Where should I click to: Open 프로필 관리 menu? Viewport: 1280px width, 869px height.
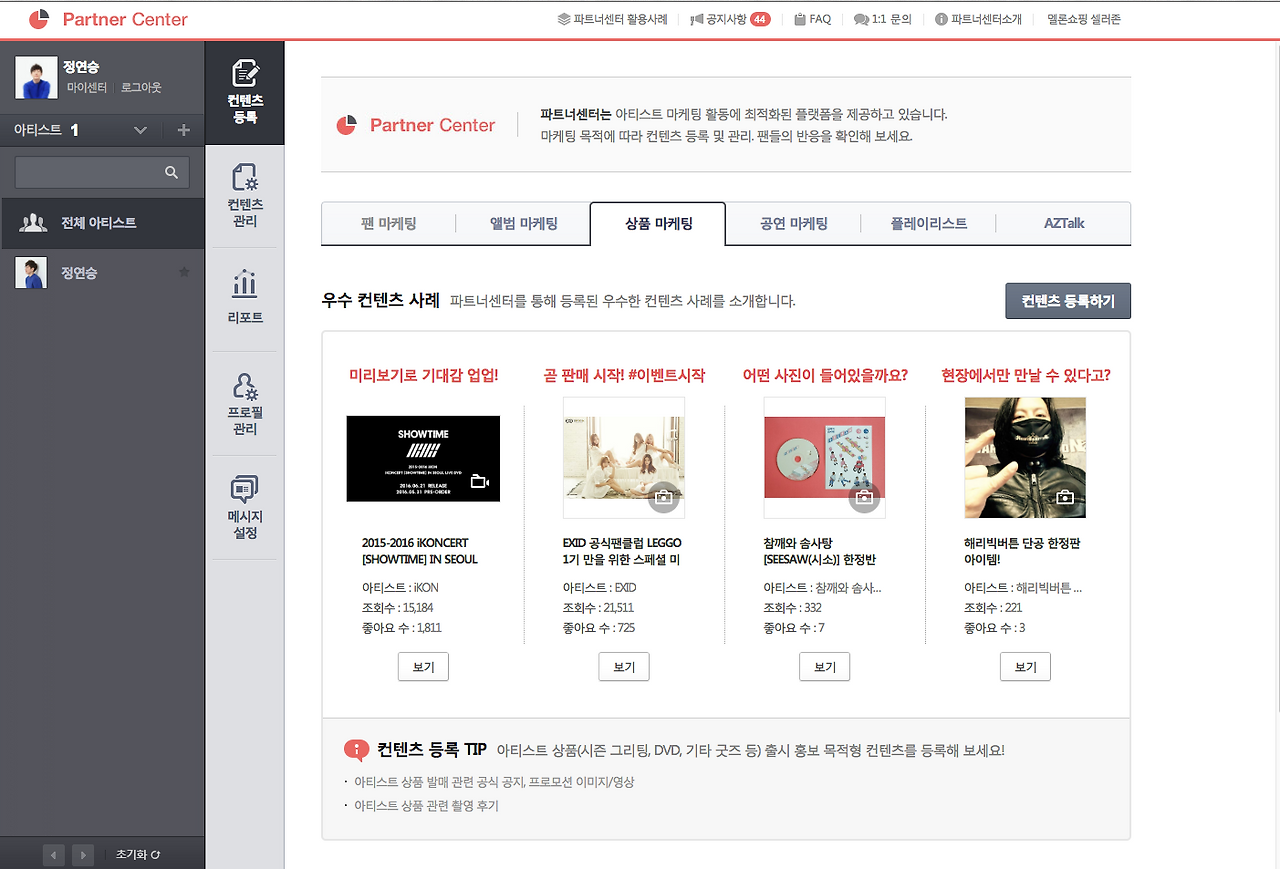pos(245,404)
